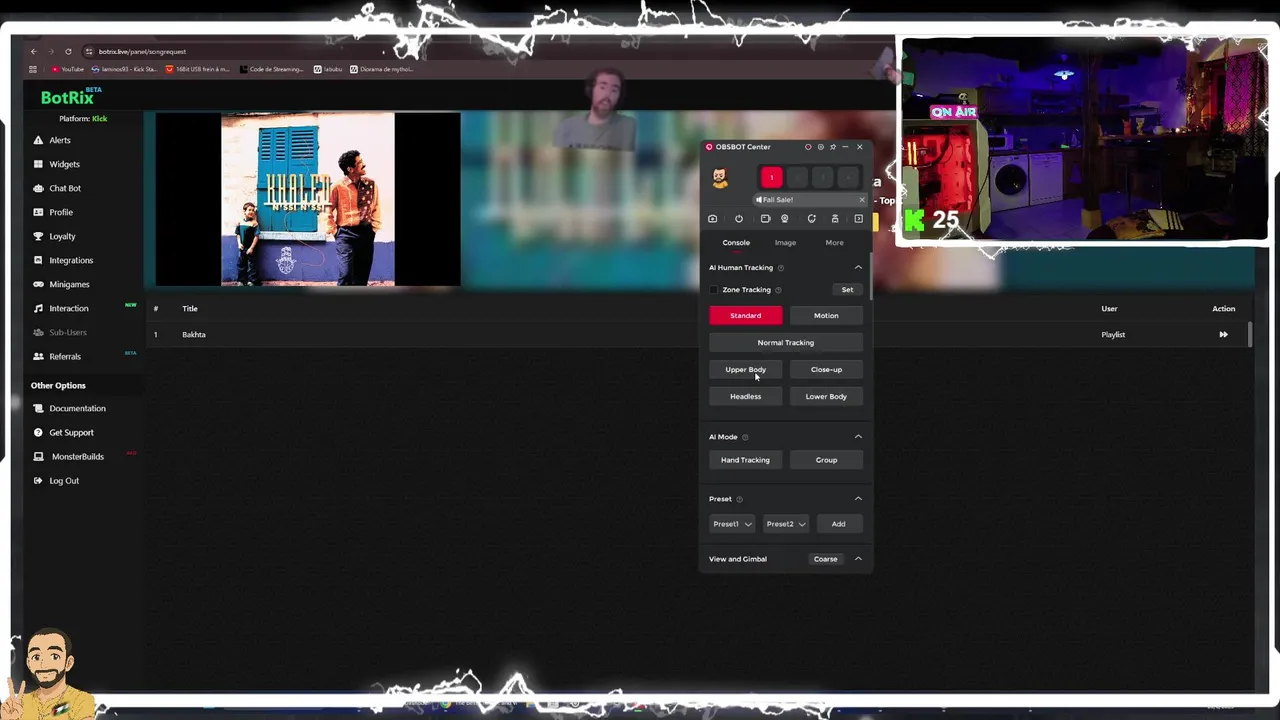Open Widgets icon in BotRix sidebar
This screenshot has width=1280, height=720.
click(x=38, y=164)
